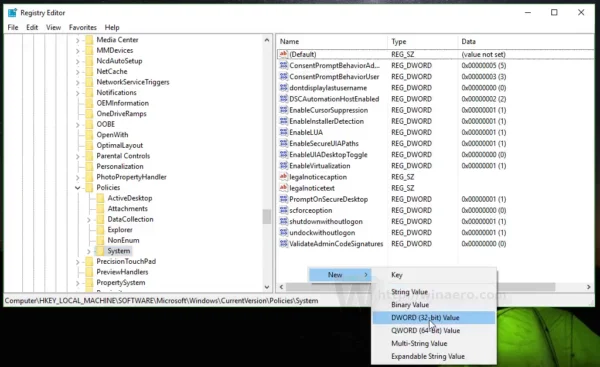Click the scforceoption DWORD icon
This screenshot has width=600, height=367.
(x=284, y=210)
